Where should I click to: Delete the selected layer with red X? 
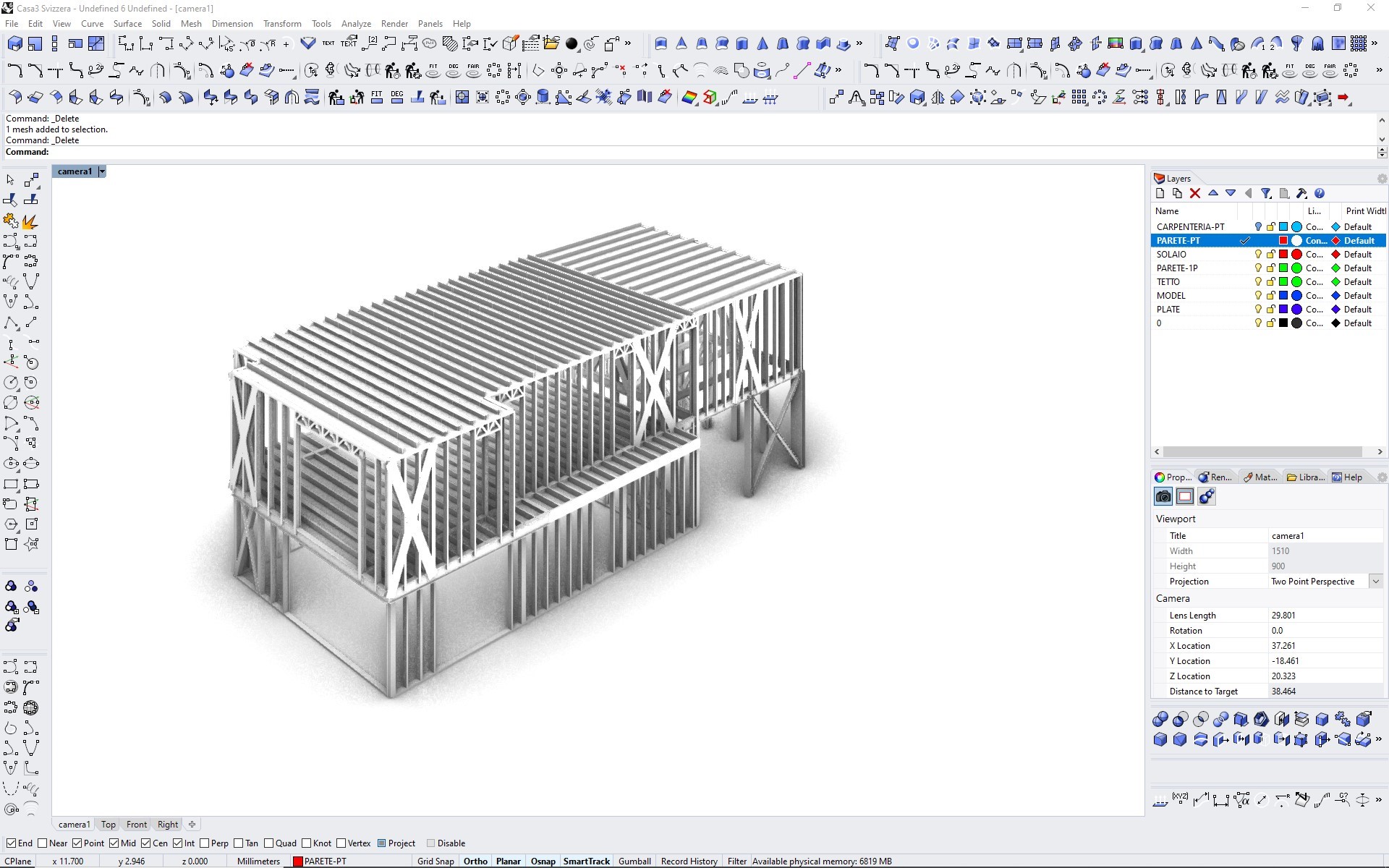click(1195, 193)
